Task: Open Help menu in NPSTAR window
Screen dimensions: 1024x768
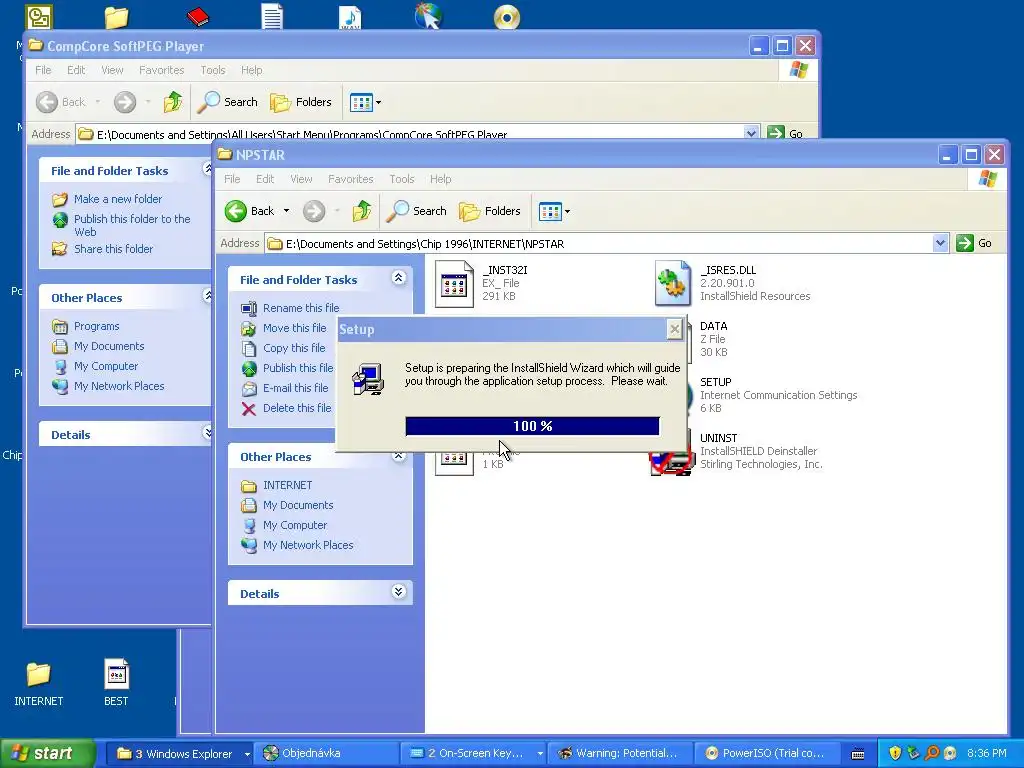Action: click(x=440, y=179)
